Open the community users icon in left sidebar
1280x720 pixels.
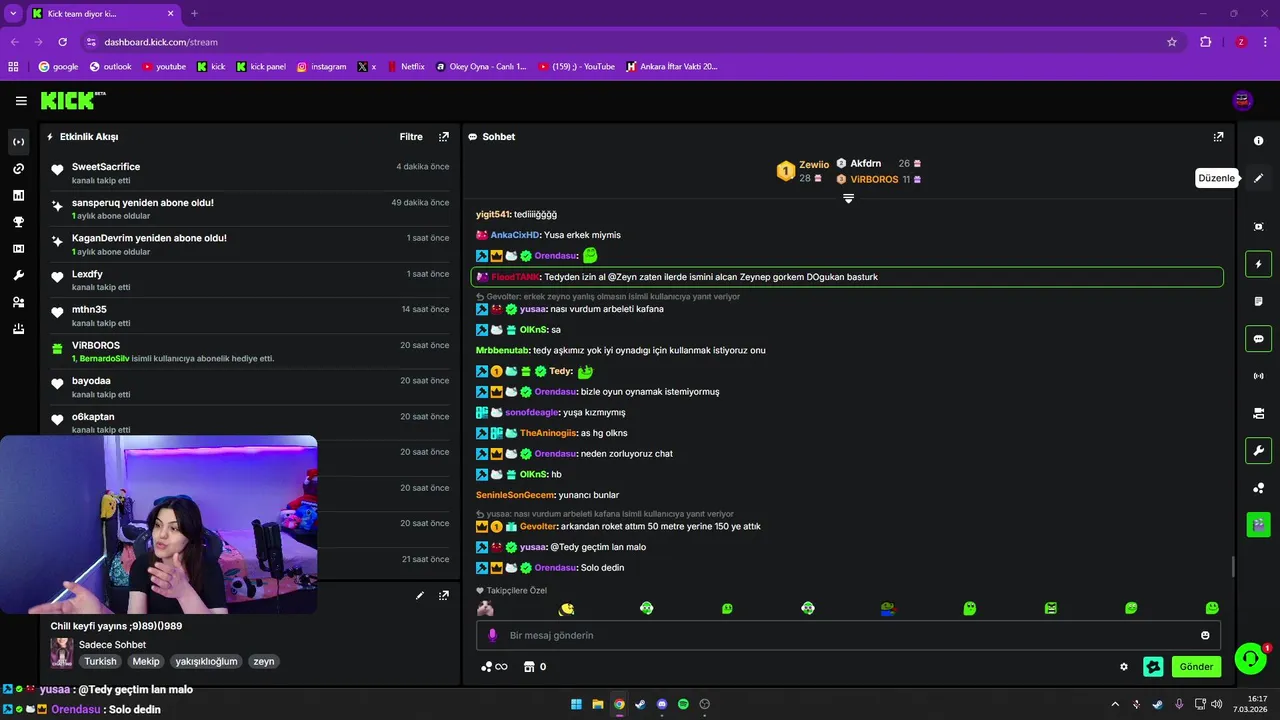click(18, 302)
